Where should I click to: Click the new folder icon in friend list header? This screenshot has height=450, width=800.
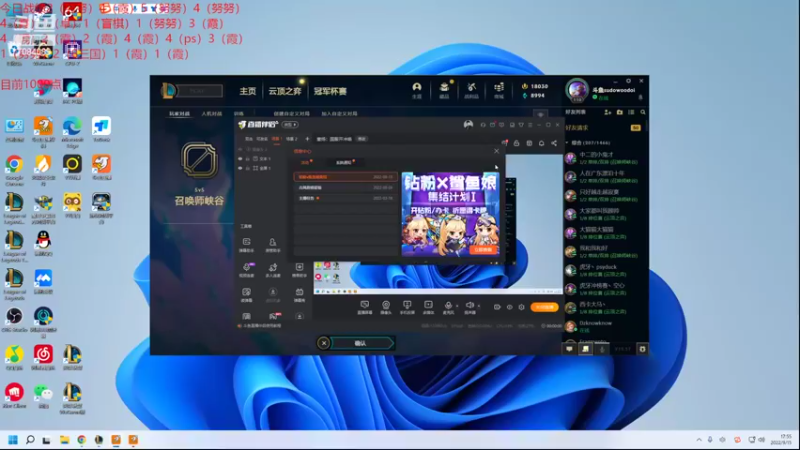pyautogui.click(x=619, y=112)
